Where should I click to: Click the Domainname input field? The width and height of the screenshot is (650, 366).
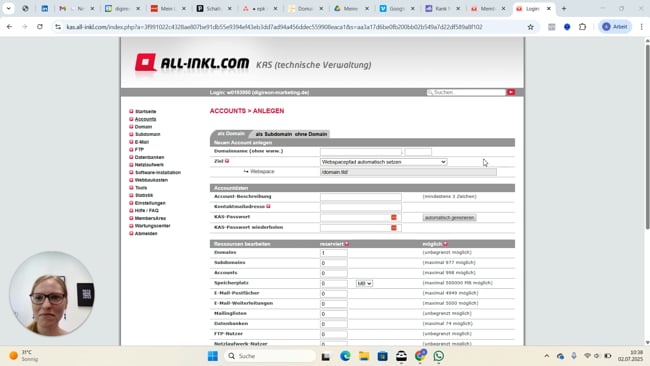coord(361,152)
